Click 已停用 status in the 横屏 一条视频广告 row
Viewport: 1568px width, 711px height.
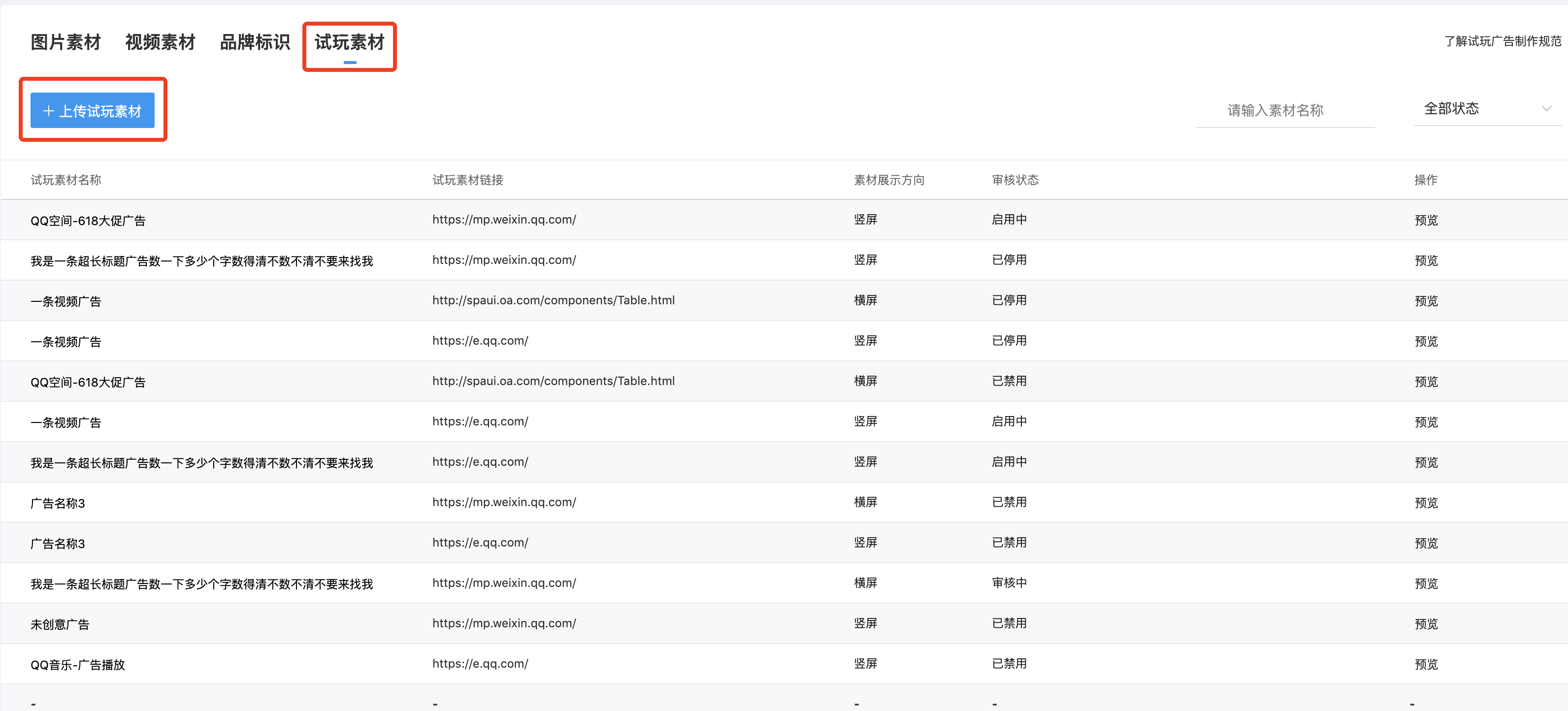(1009, 300)
